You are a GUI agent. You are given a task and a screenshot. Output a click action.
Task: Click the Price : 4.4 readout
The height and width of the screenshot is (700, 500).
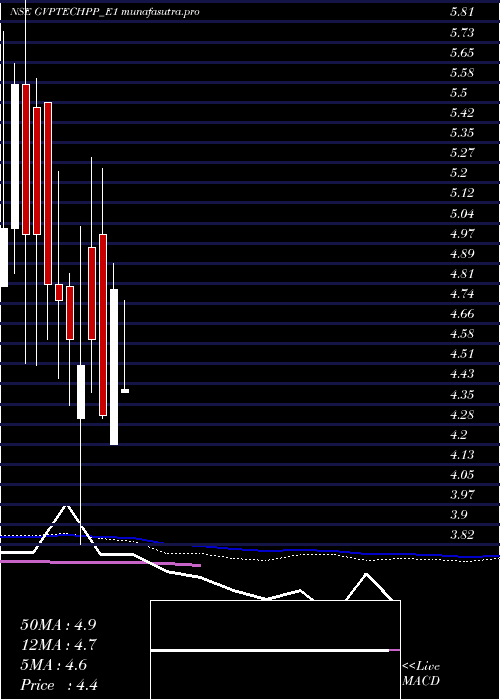pos(59,685)
